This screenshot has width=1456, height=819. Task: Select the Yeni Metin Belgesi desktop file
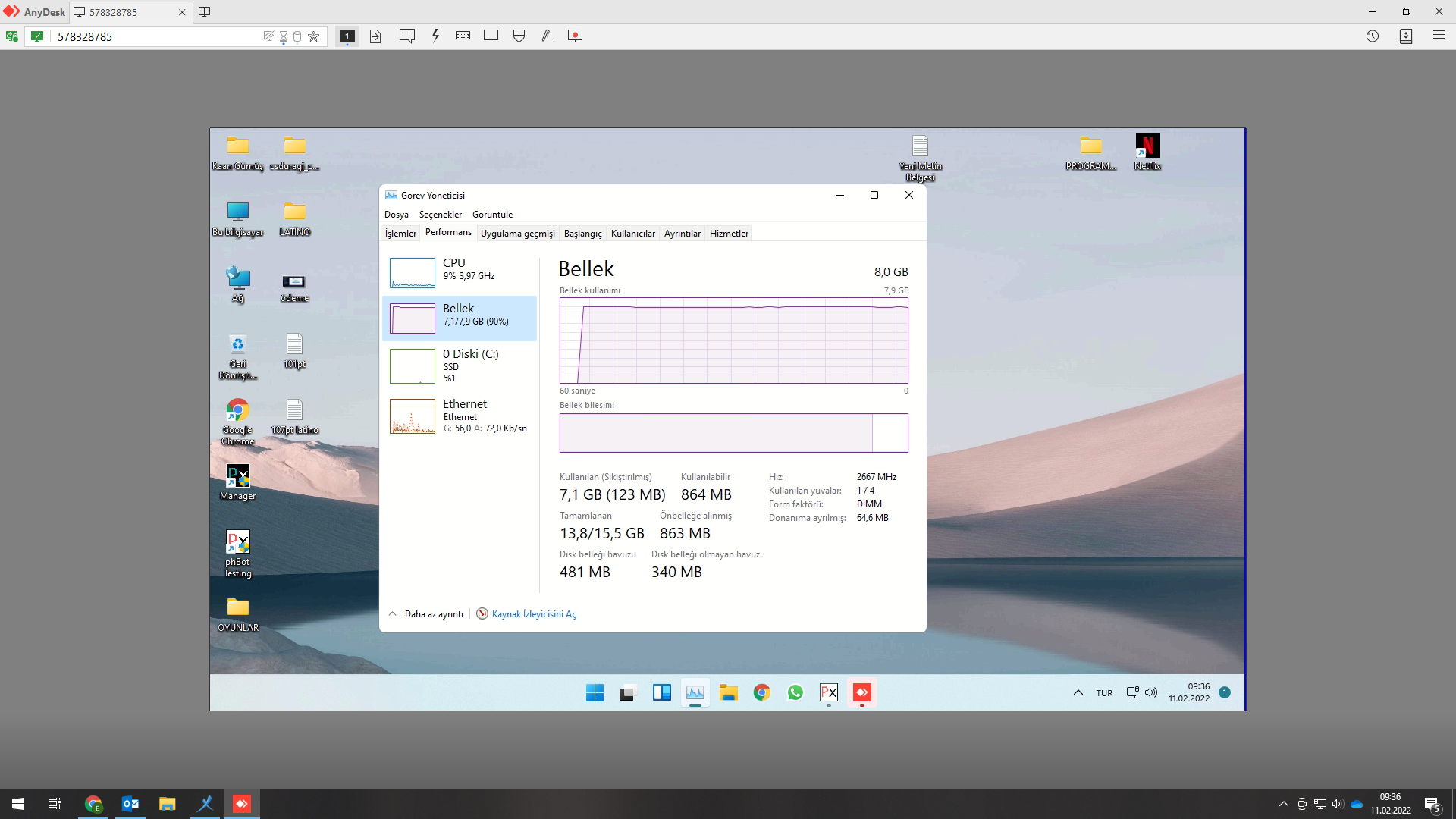920,158
